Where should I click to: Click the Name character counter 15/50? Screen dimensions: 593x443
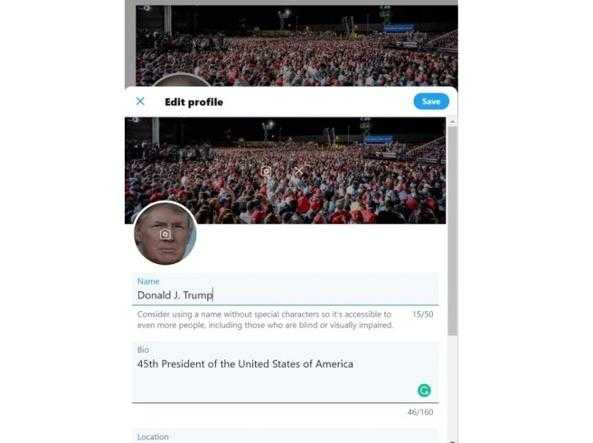pyautogui.click(x=423, y=314)
